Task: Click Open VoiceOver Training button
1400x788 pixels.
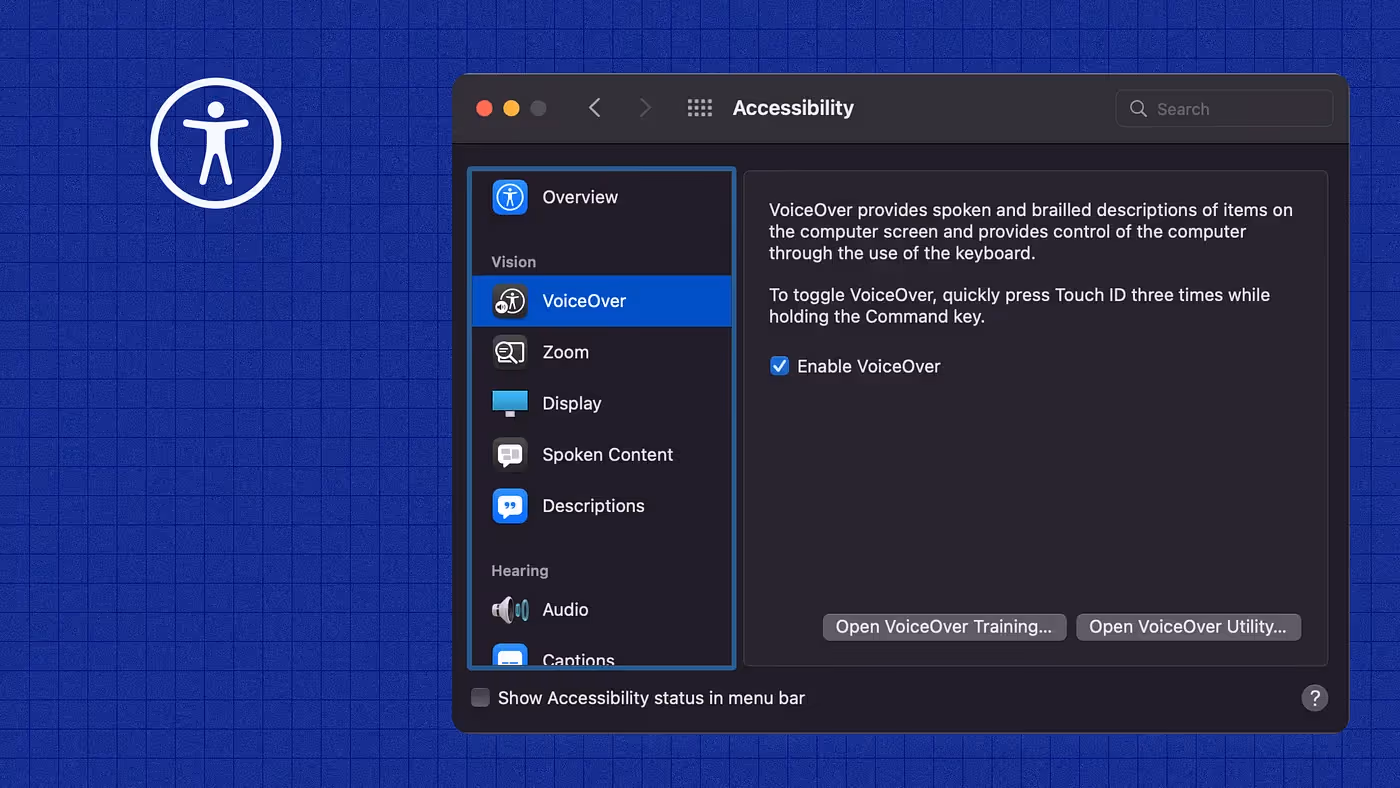Action: coord(944,627)
